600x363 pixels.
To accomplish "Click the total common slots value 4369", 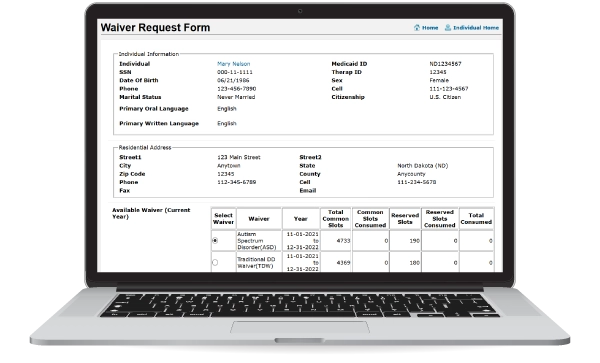I will coord(343,263).
